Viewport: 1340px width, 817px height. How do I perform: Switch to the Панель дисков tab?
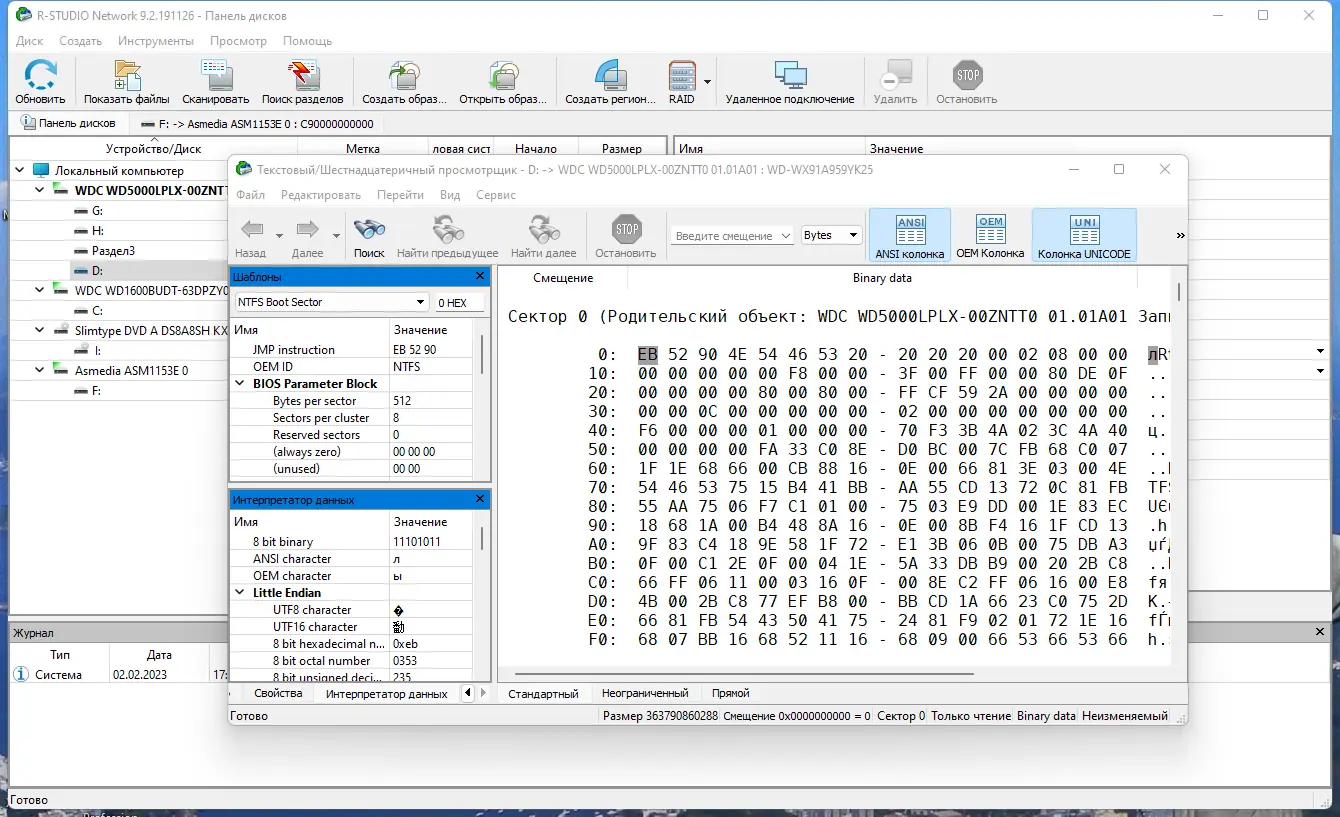(x=68, y=123)
